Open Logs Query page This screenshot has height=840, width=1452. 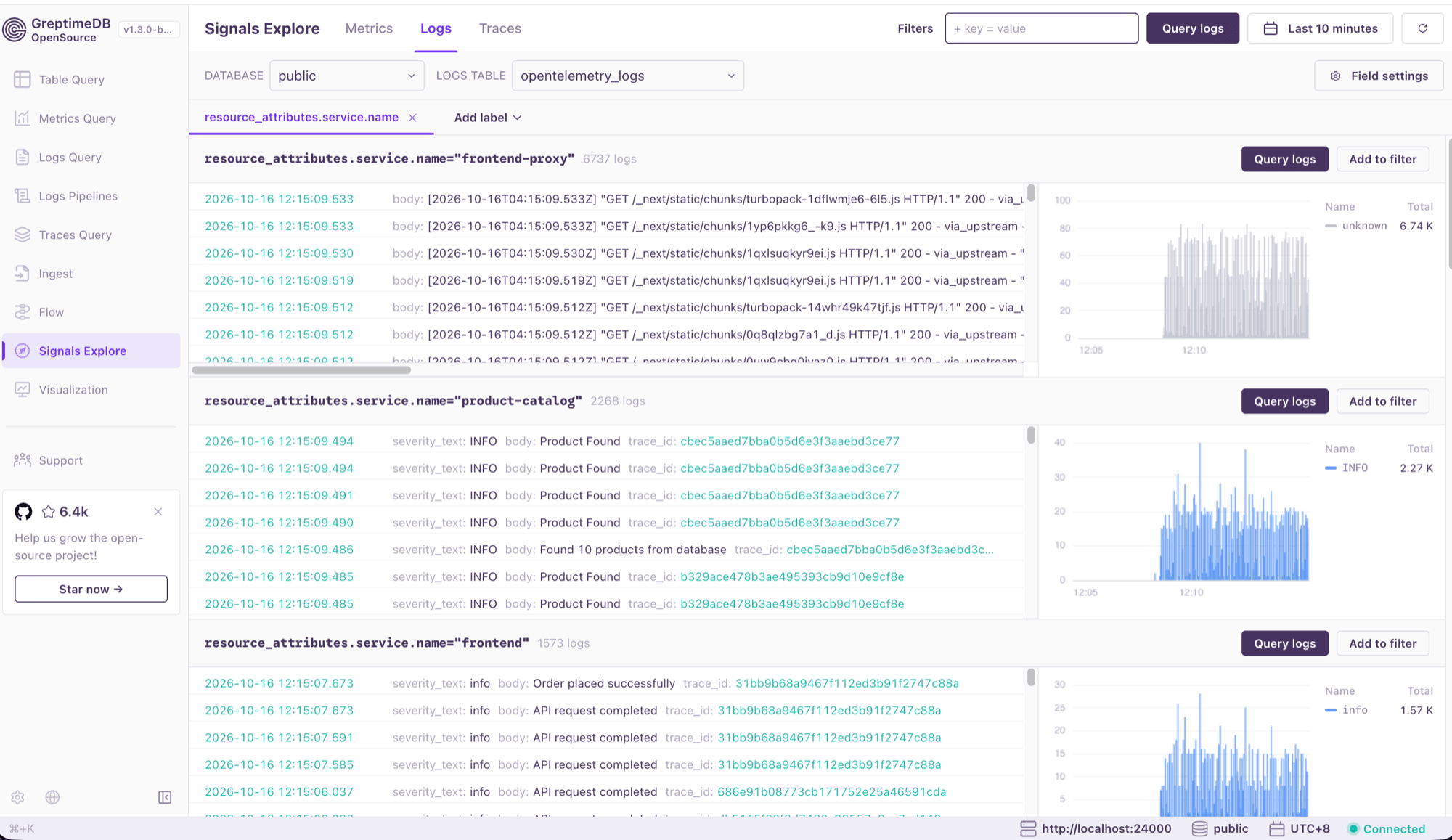70,158
